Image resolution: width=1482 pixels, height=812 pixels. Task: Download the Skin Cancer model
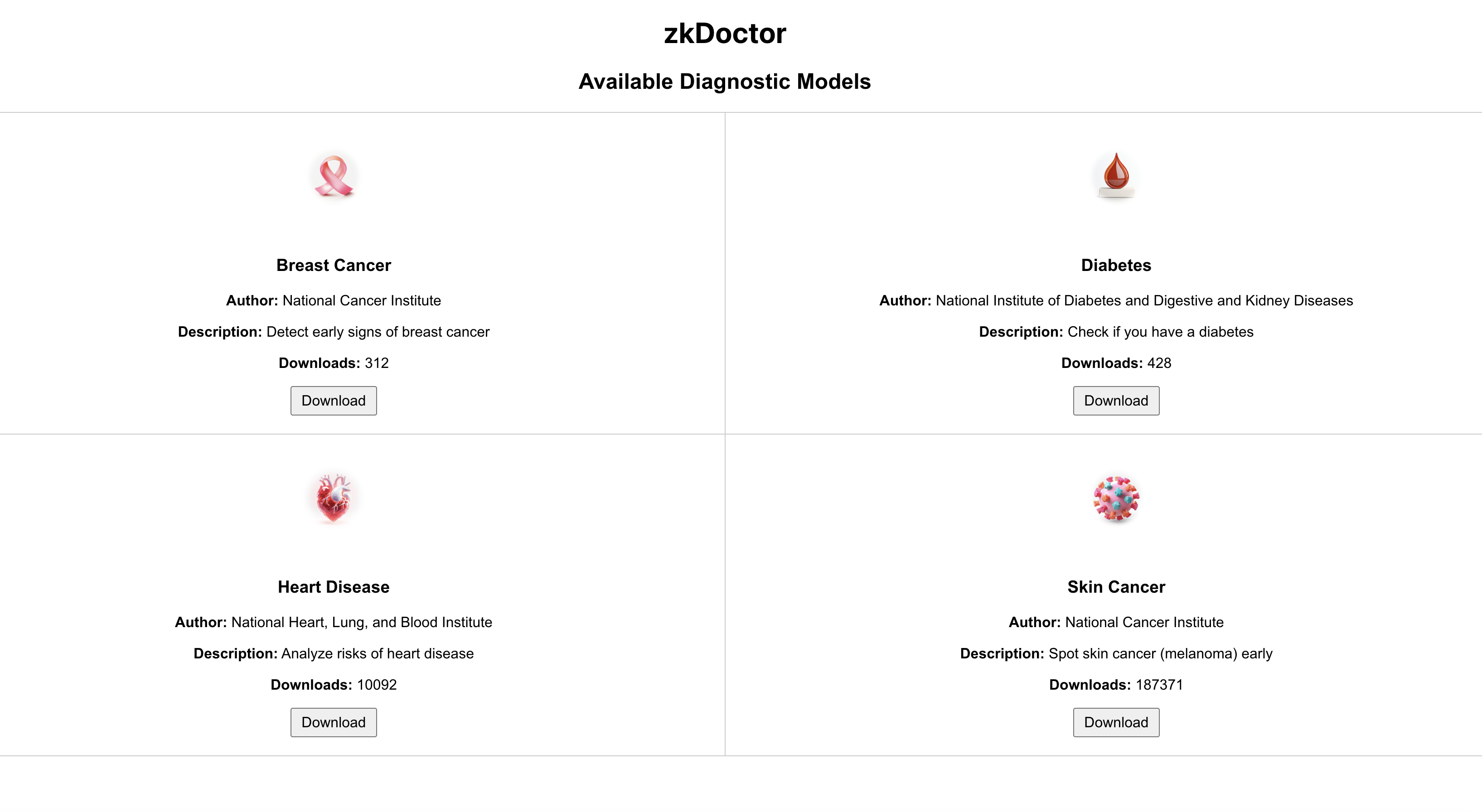pyautogui.click(x=1115, y=722)
